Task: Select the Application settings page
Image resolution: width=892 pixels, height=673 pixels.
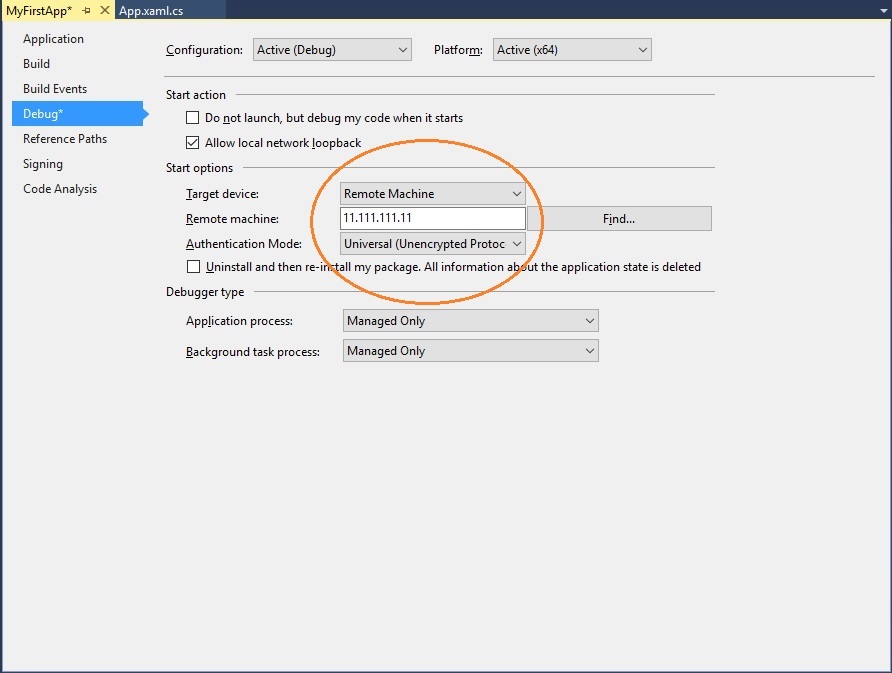Action: click(x=53, y=38)
